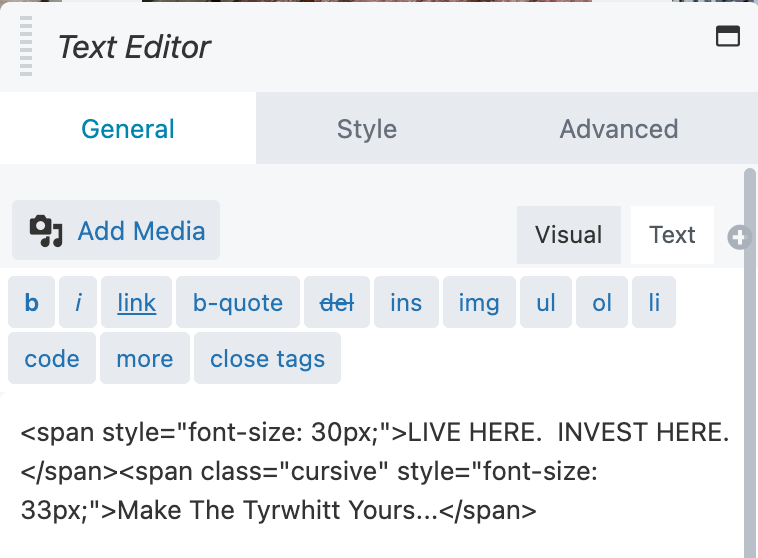The height and width of the screenshot is (558, 758).
Task: Insert list item with li button
Action: (654, 302)
